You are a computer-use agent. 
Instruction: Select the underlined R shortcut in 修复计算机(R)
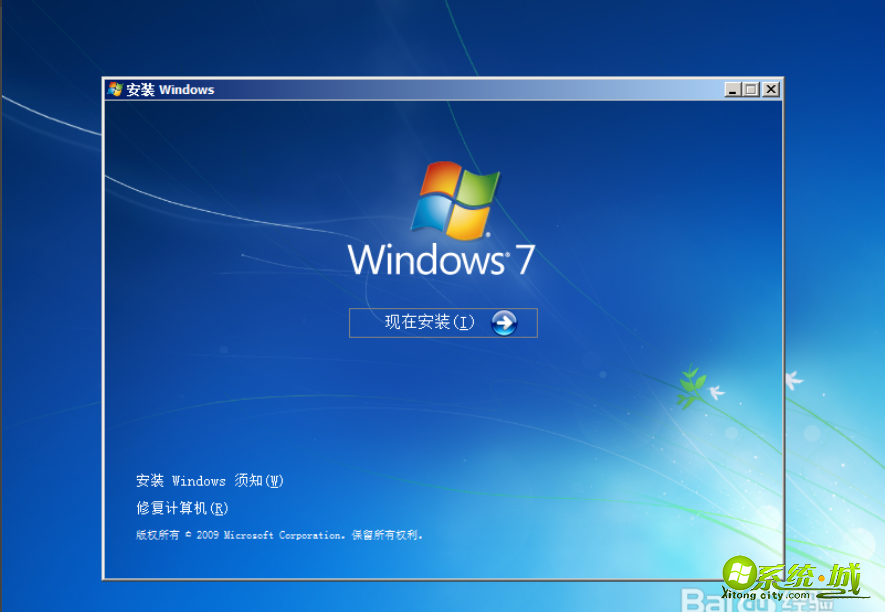[x=222, y=508]
